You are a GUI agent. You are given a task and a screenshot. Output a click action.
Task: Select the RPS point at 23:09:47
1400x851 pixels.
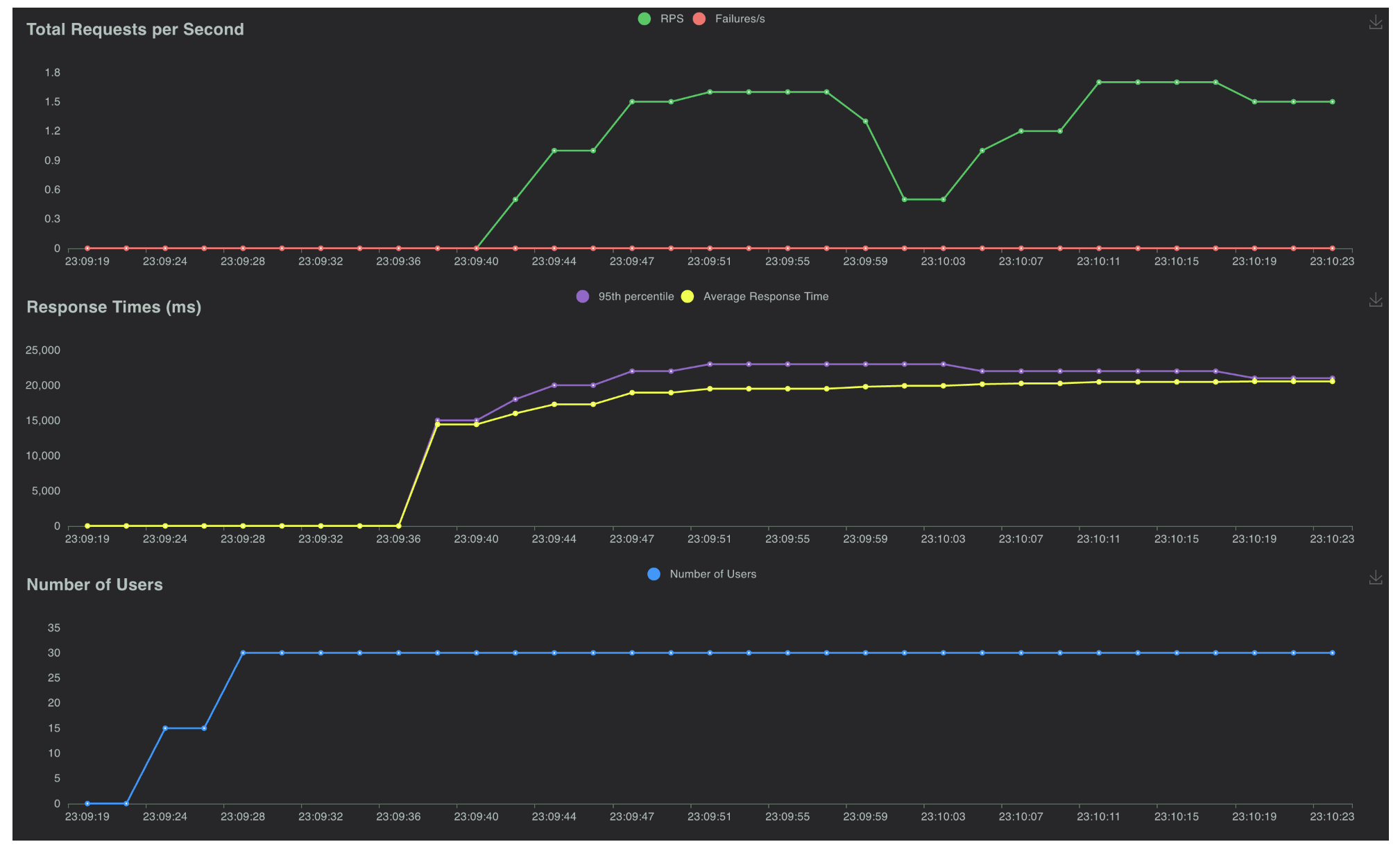(632, 101)
